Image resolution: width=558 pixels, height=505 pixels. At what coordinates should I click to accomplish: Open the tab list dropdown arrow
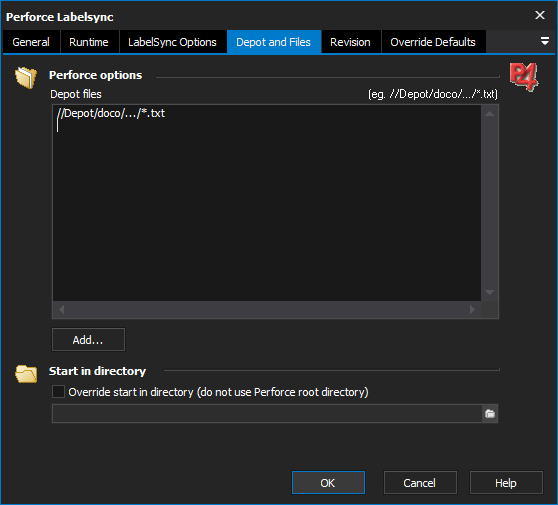(x=544, y=41)
